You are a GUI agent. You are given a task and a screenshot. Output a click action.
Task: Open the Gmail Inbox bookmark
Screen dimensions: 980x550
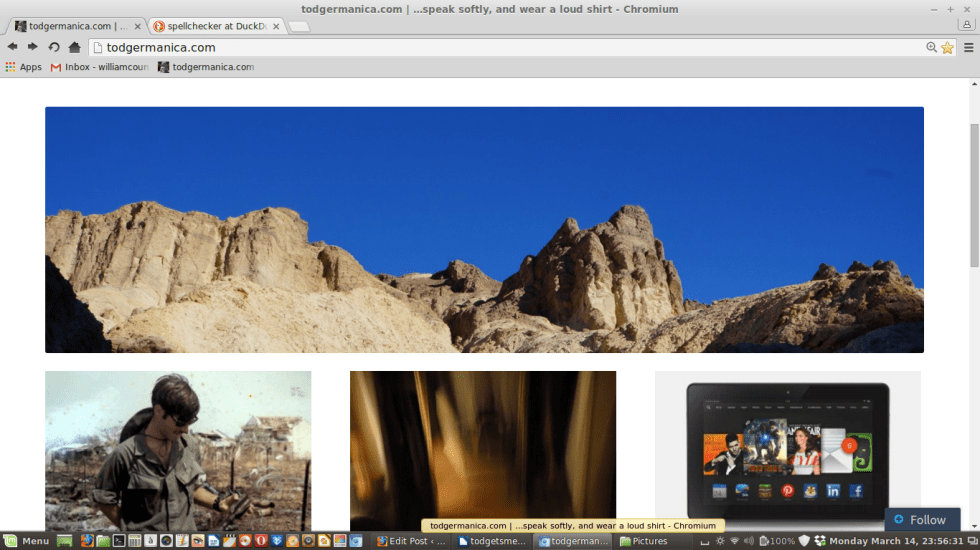pos(99,67)
